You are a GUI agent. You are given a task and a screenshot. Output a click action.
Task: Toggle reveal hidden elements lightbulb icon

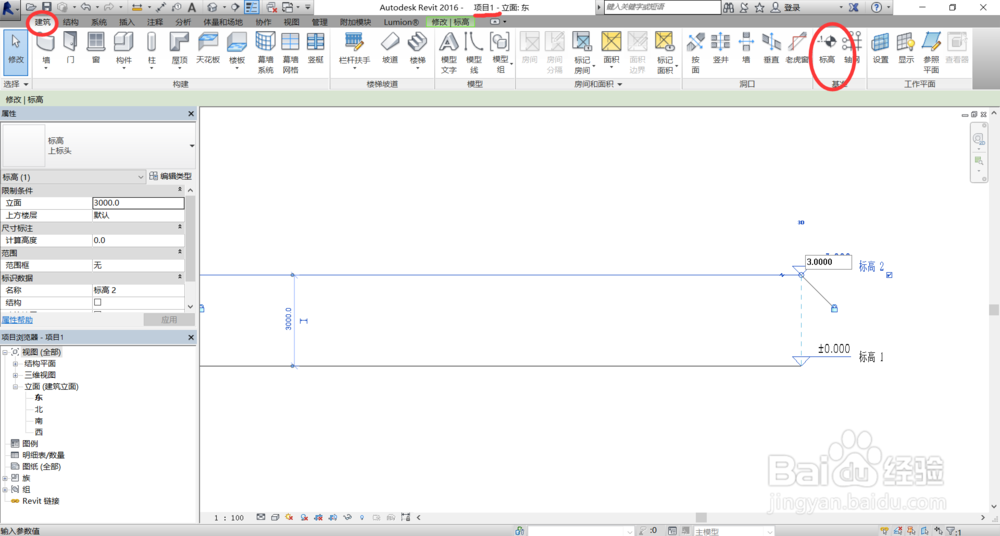[x=362, y=517]
